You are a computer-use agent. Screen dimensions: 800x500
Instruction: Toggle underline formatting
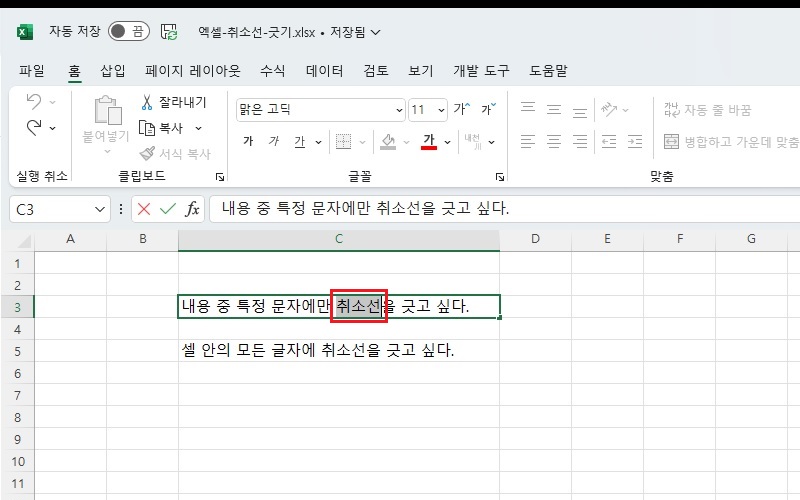[x=300, y=141]
